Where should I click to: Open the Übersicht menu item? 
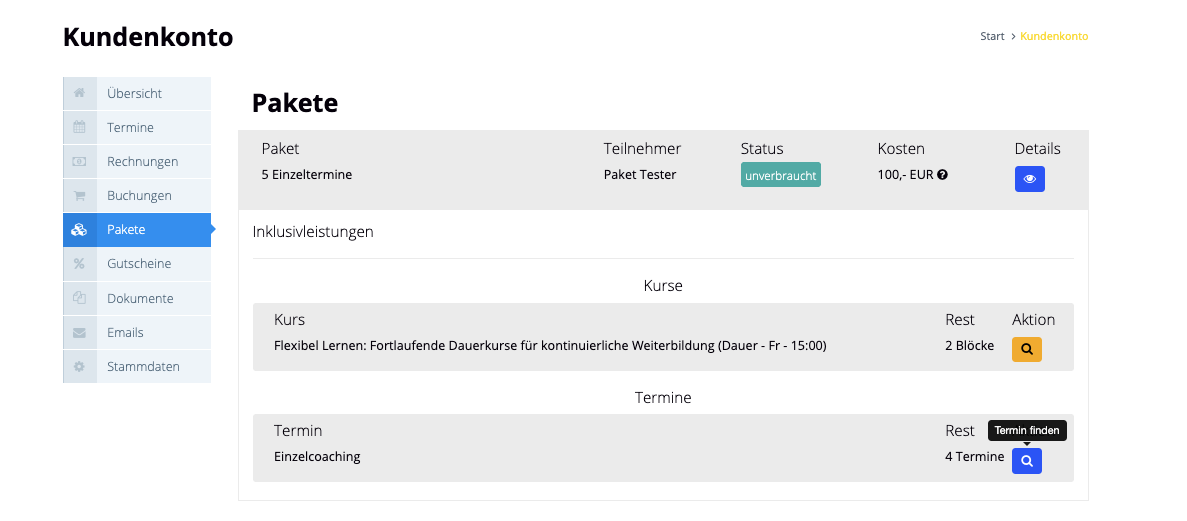[x=135, y=93]
